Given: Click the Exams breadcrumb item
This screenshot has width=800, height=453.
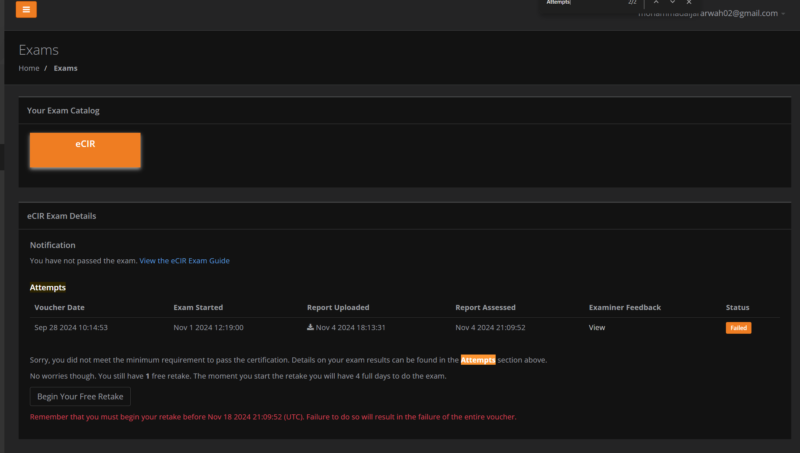Looking at the screenshot, I should 65,68.
